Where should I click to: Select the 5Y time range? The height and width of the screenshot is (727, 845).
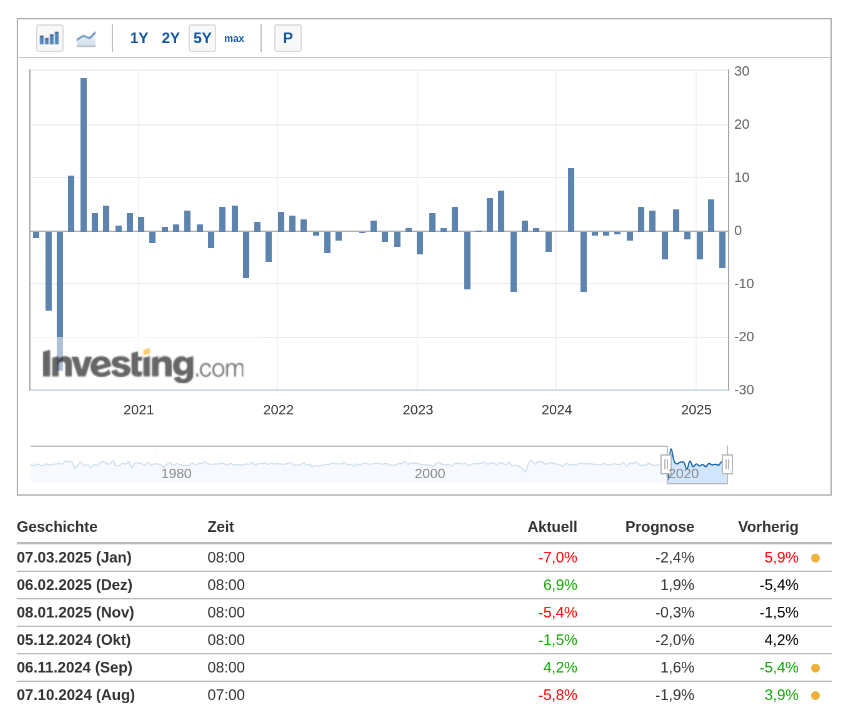click(x=202, y=39)
